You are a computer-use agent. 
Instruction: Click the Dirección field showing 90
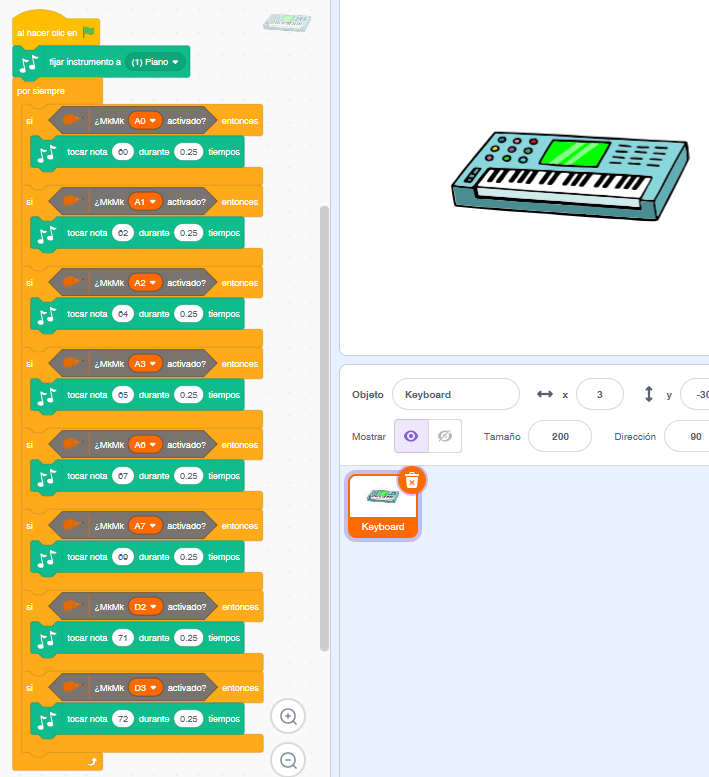pyautogui.click(x=687, y=436)
